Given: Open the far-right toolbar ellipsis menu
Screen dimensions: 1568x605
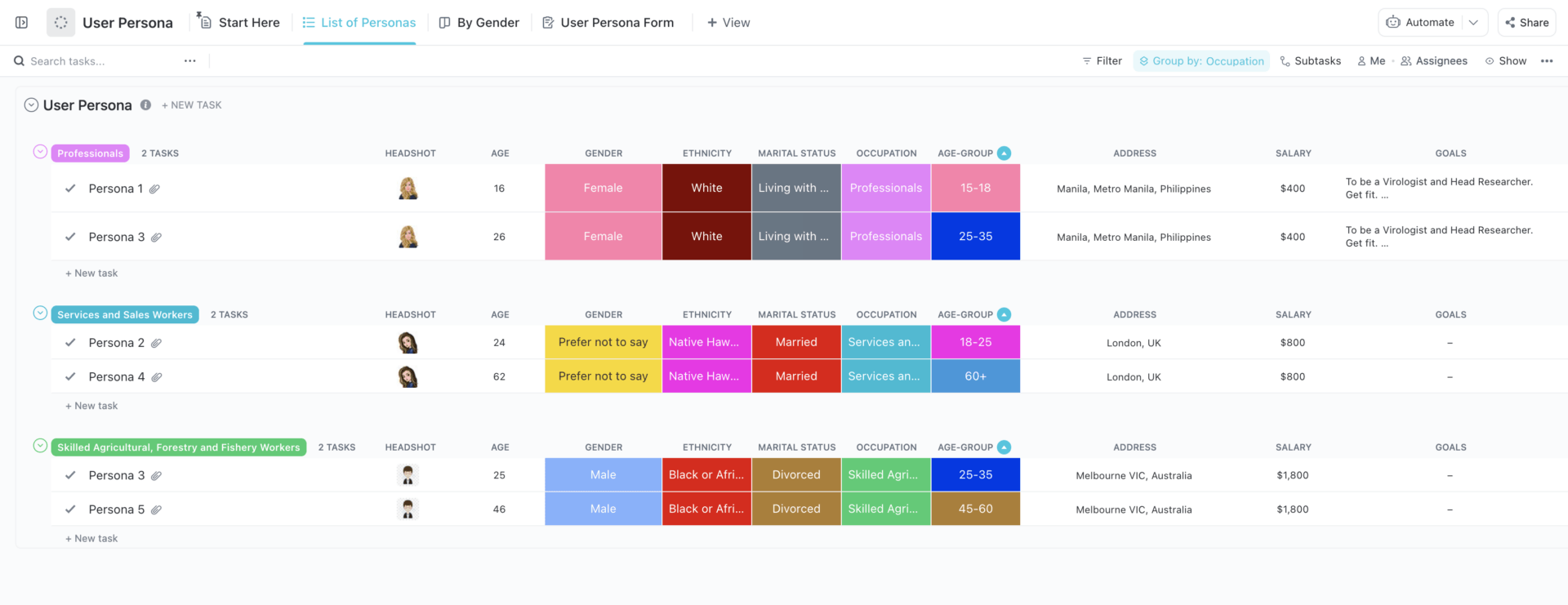Looking at the screenshot, I should [1547, 61].
